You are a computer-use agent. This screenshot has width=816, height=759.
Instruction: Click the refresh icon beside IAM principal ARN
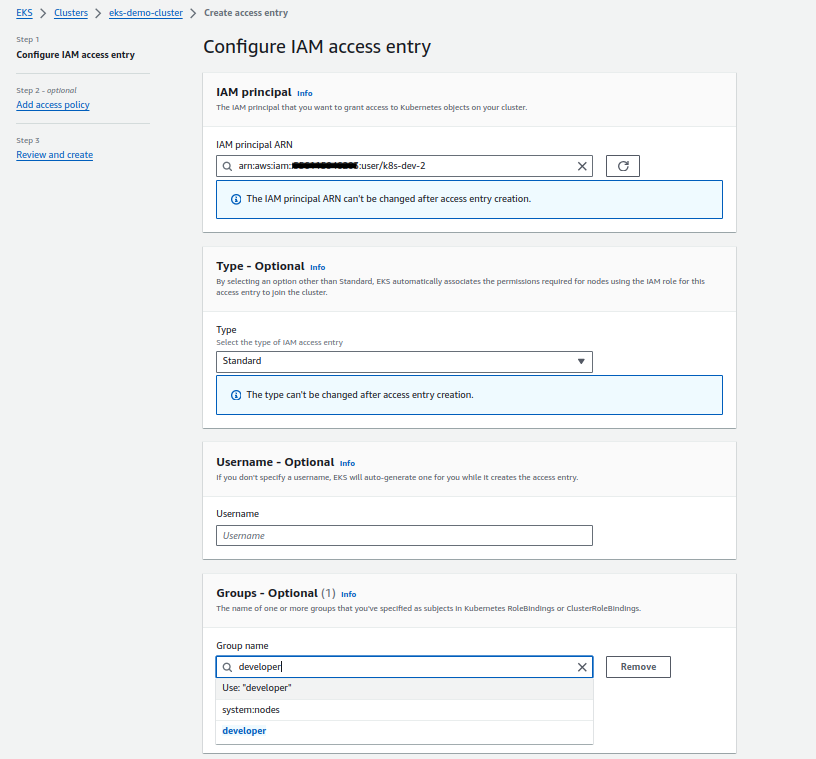(x=623, y=166)
